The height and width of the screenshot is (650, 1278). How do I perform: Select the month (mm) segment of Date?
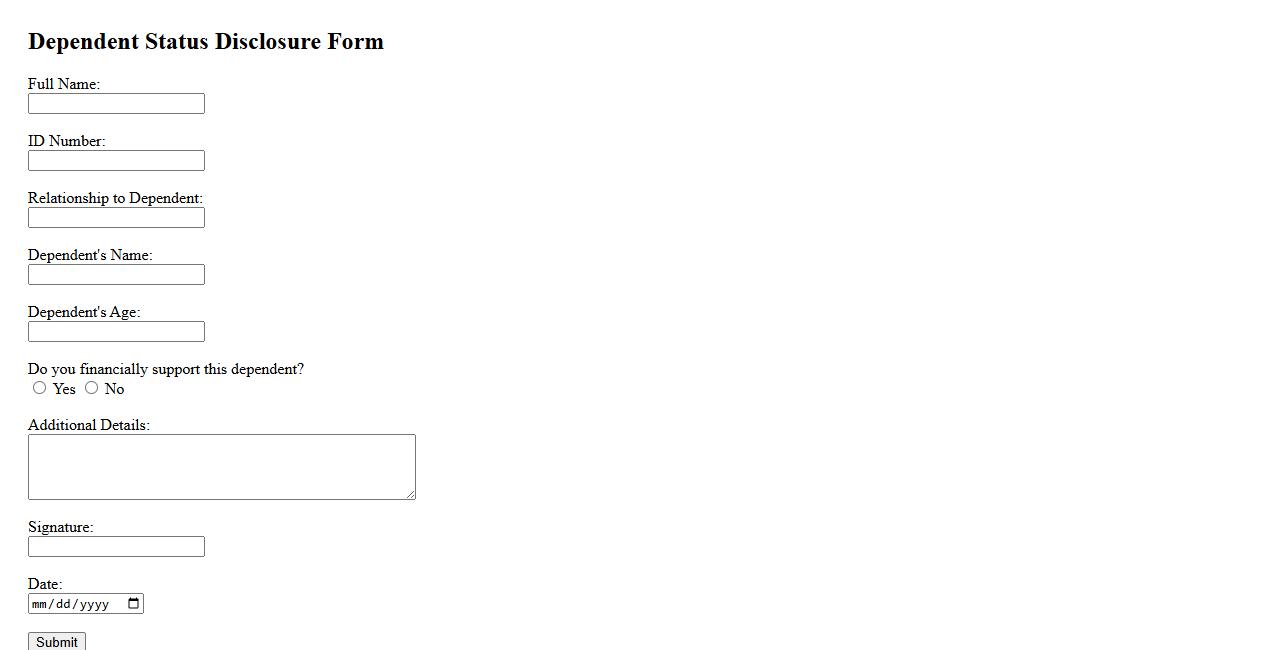pos(40,604)
